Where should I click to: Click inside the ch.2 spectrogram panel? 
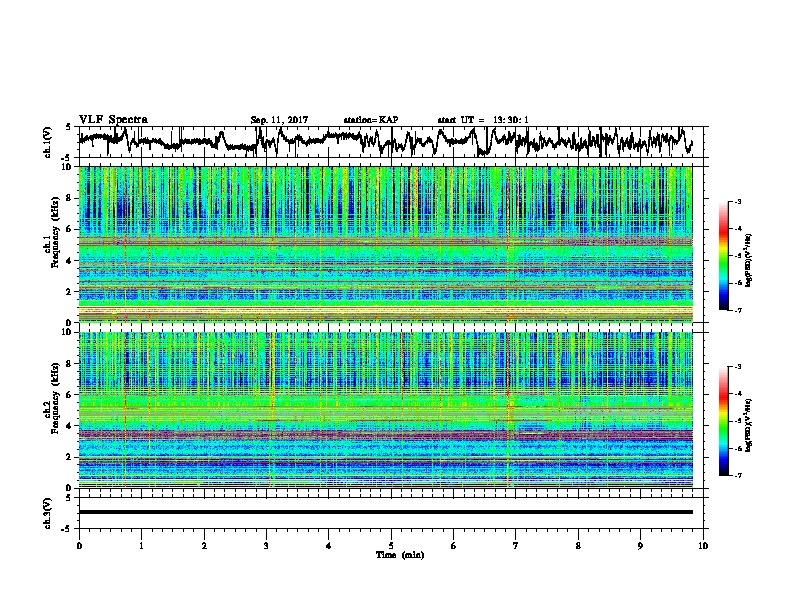pos(385,410)
